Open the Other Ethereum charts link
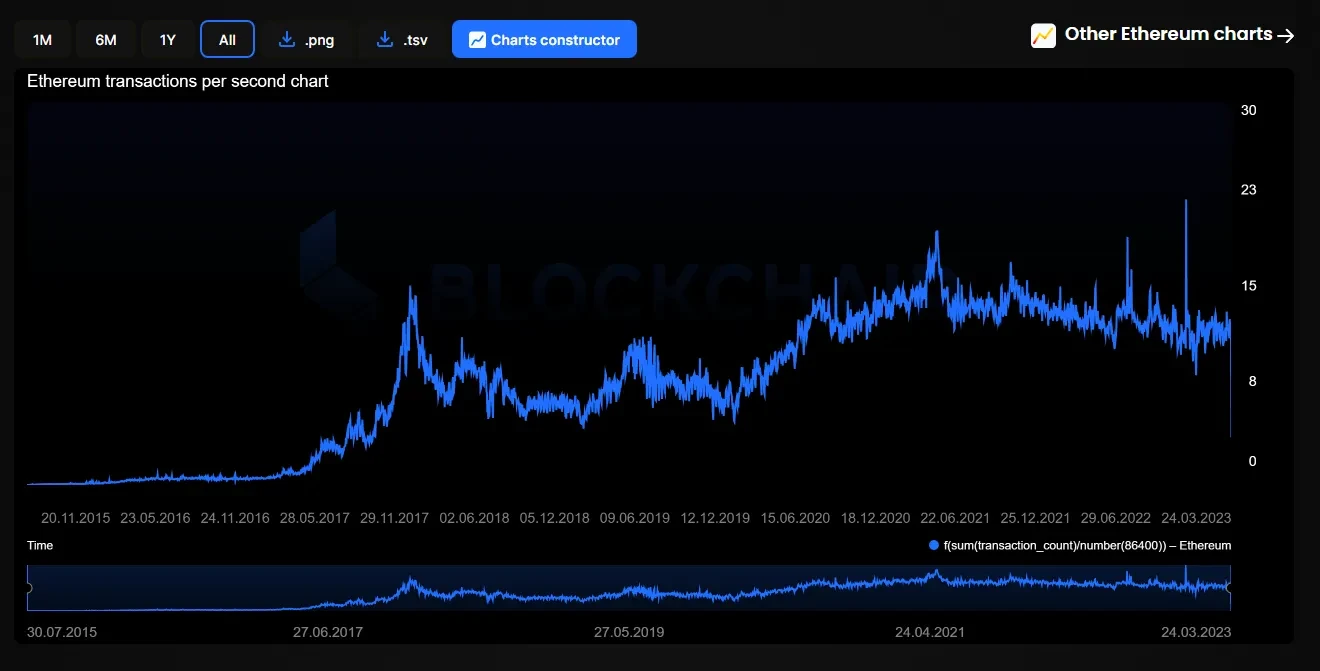 coord(1163,35)
